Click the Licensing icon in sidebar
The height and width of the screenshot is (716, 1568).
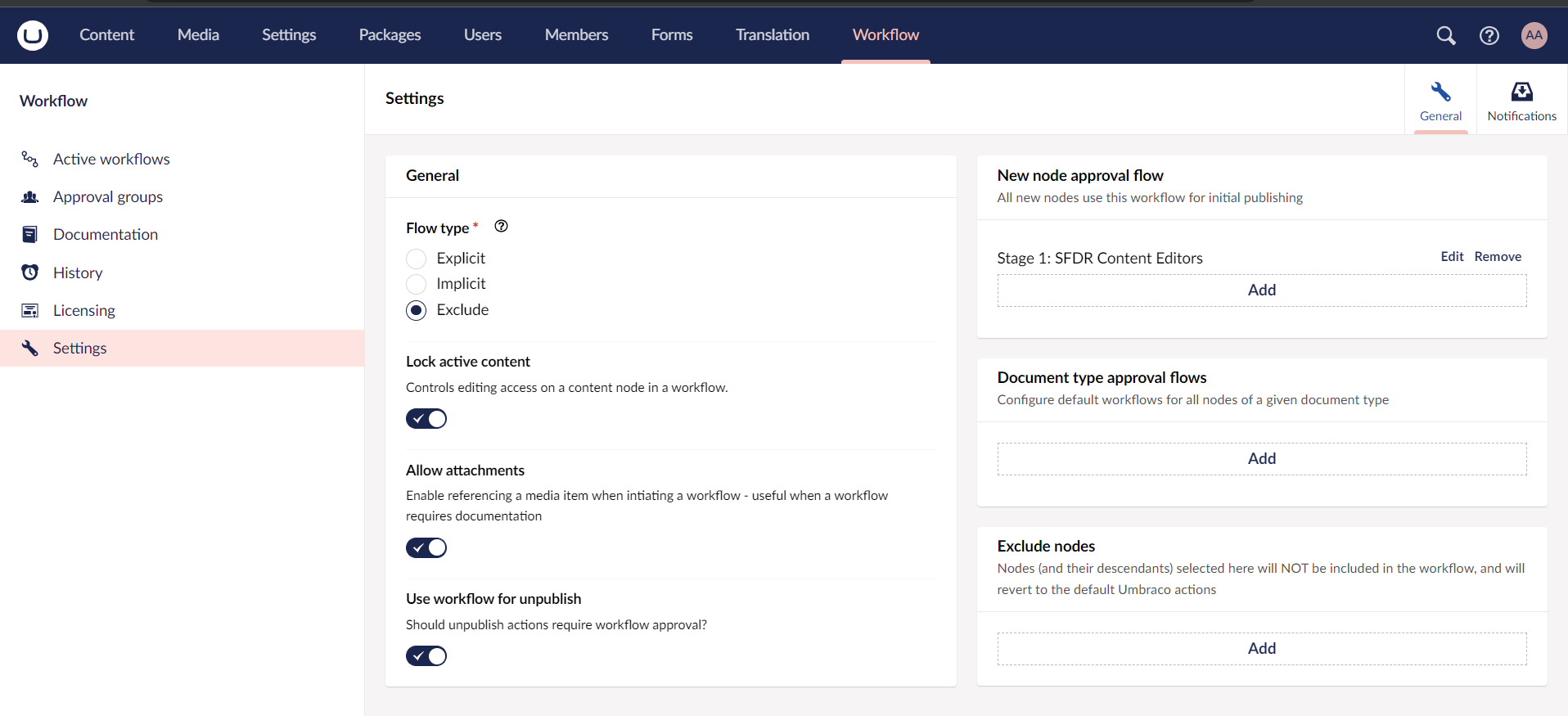[x=30, y=310]
